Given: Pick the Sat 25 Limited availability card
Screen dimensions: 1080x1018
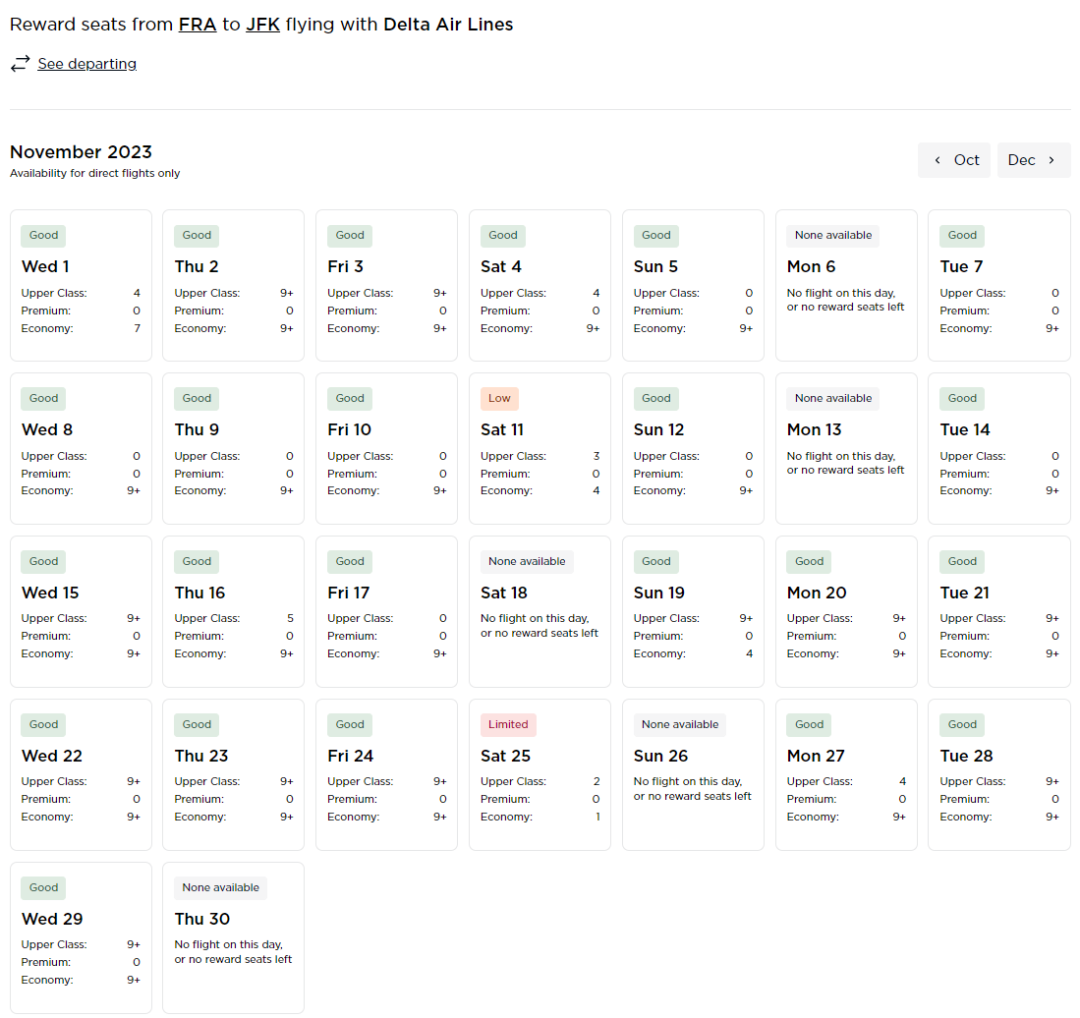Looking at the screenshot, I should tap(540, 774).
